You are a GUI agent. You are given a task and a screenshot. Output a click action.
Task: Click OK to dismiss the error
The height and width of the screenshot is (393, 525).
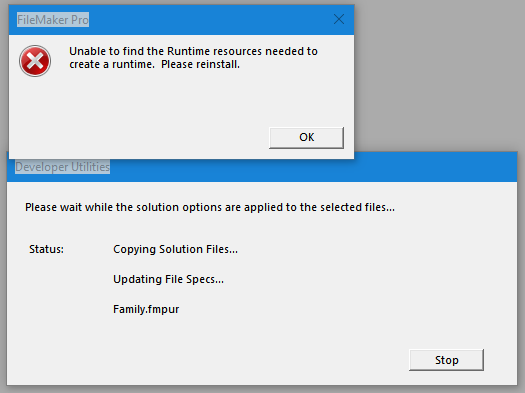click(306, 138)
